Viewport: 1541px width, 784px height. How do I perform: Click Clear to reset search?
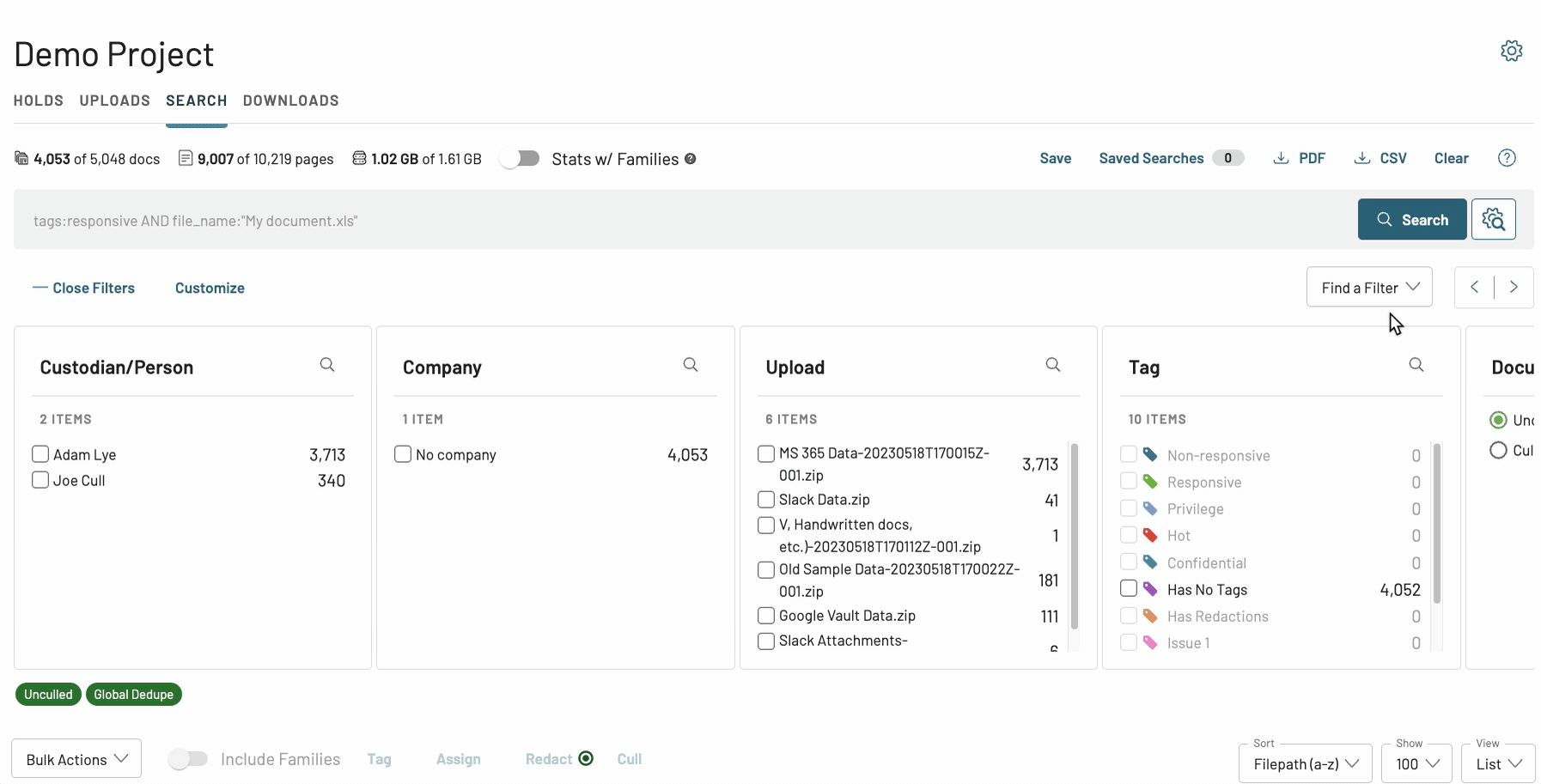1452,158
